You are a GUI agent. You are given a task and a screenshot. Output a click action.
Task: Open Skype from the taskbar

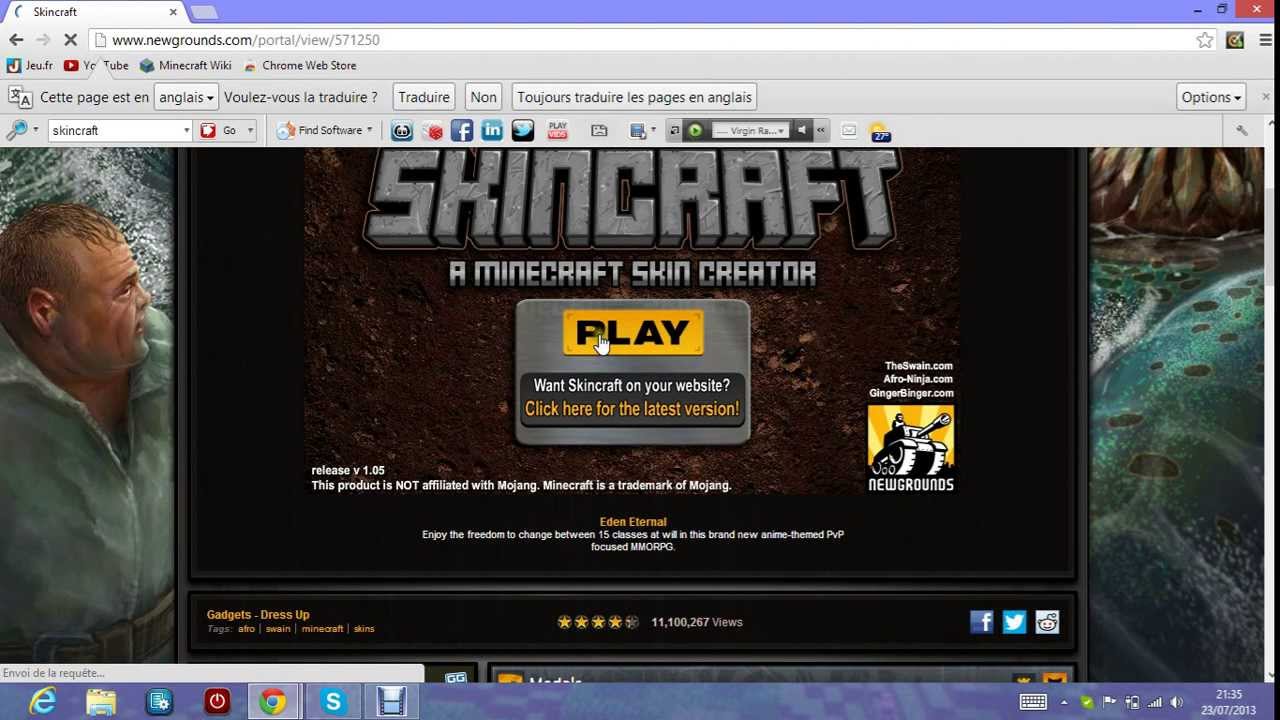click(x=333, y=702)
